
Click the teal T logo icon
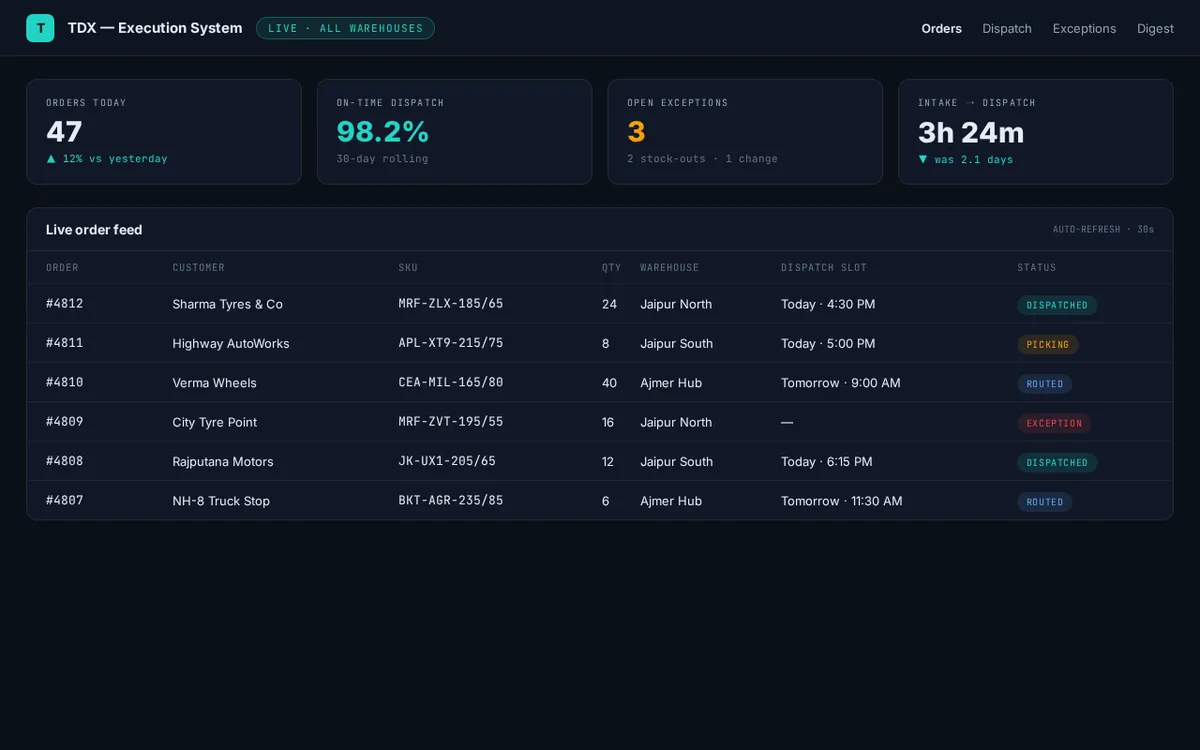tap(40, 28)
